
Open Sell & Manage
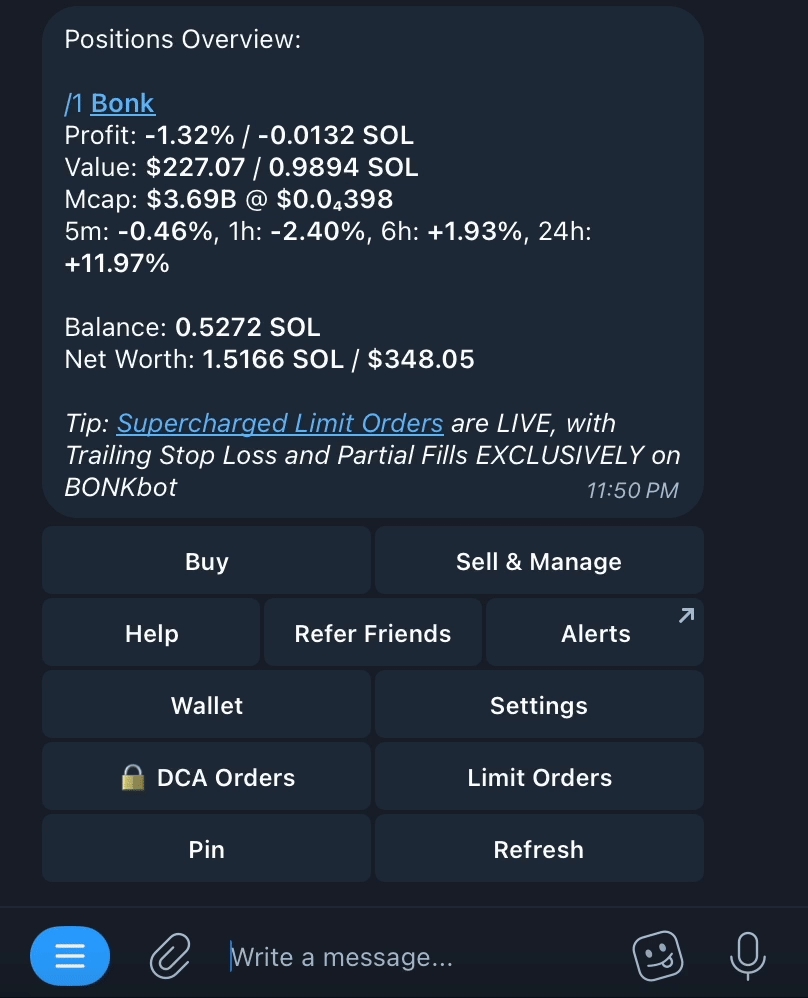pos(539,562)
